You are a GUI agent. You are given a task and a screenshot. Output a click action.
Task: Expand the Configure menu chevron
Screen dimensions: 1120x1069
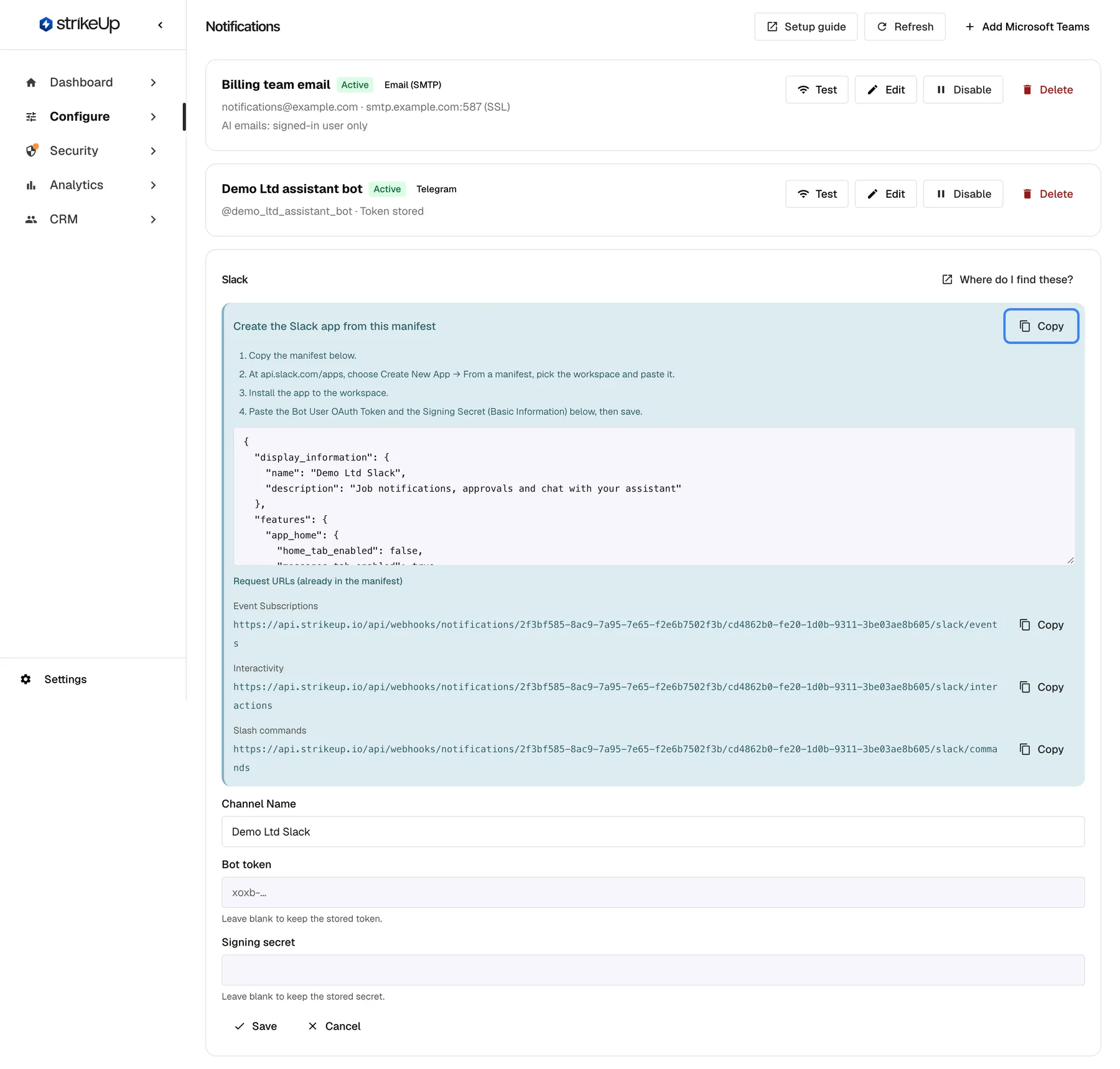(x=153, y=117)
